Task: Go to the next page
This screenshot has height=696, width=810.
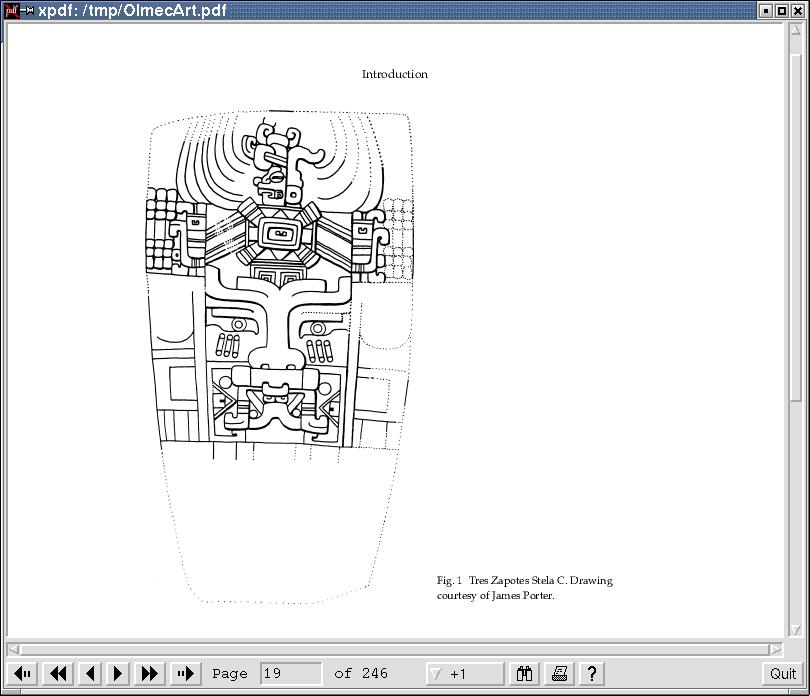Action: click(117, 673)
